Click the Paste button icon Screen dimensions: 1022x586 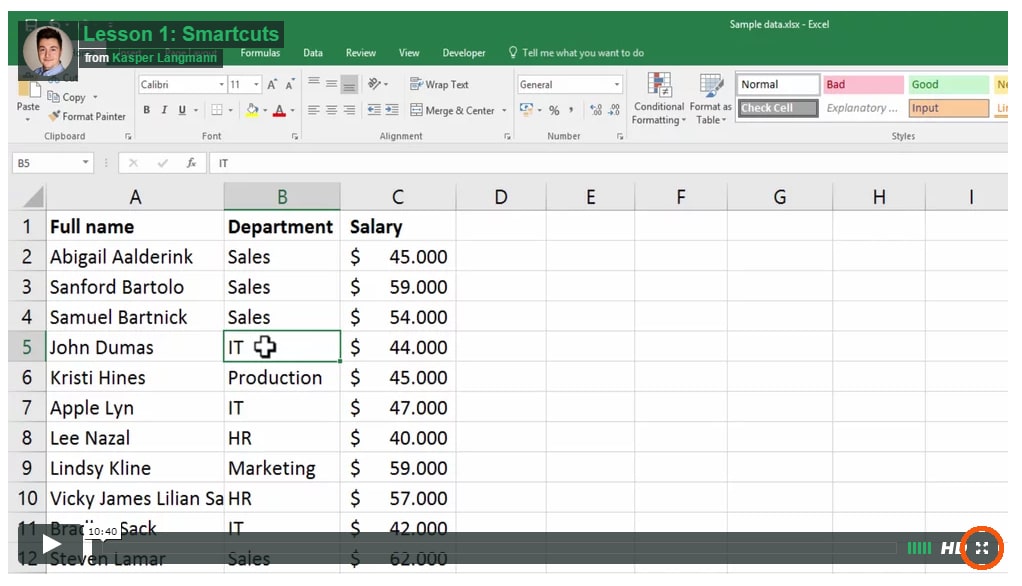(x=29, y=89)
